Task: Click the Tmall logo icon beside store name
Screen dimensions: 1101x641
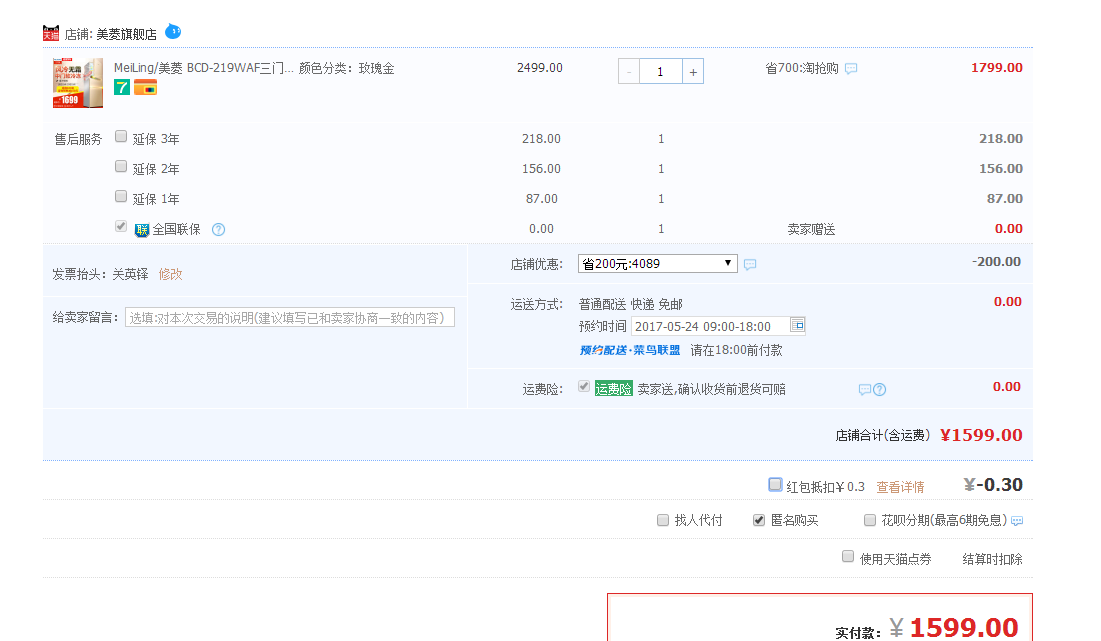Action: (51, 33)
